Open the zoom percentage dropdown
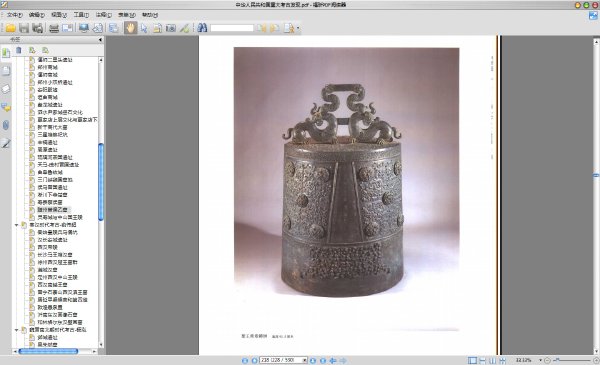Viewport: 600px width, 365px height. tap(540, 360)
